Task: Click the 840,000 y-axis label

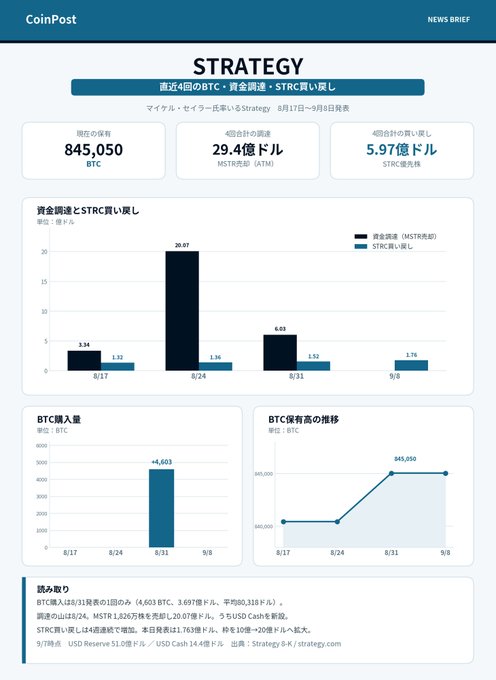Action: coord(264,526)
